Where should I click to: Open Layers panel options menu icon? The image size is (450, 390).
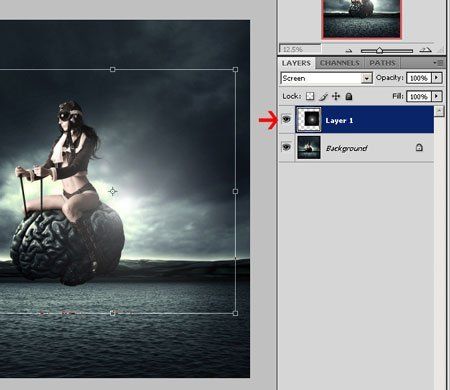(439, 62)
